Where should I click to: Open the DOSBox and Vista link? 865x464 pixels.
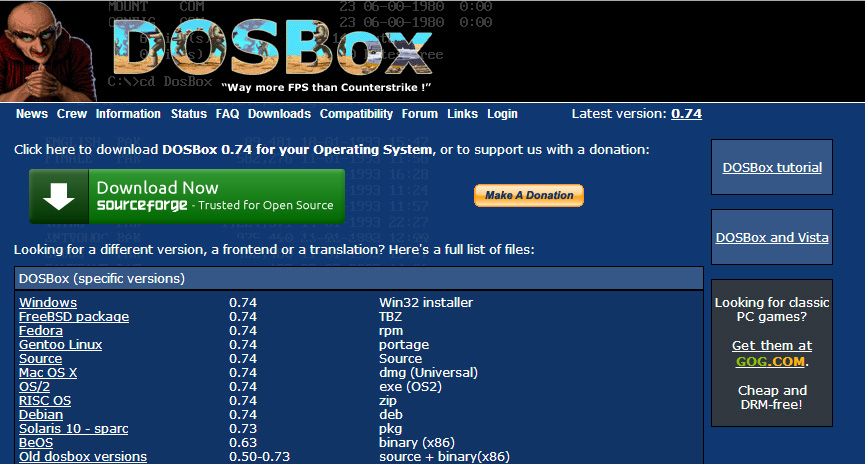pyautogui.click(x=772, y=237)
